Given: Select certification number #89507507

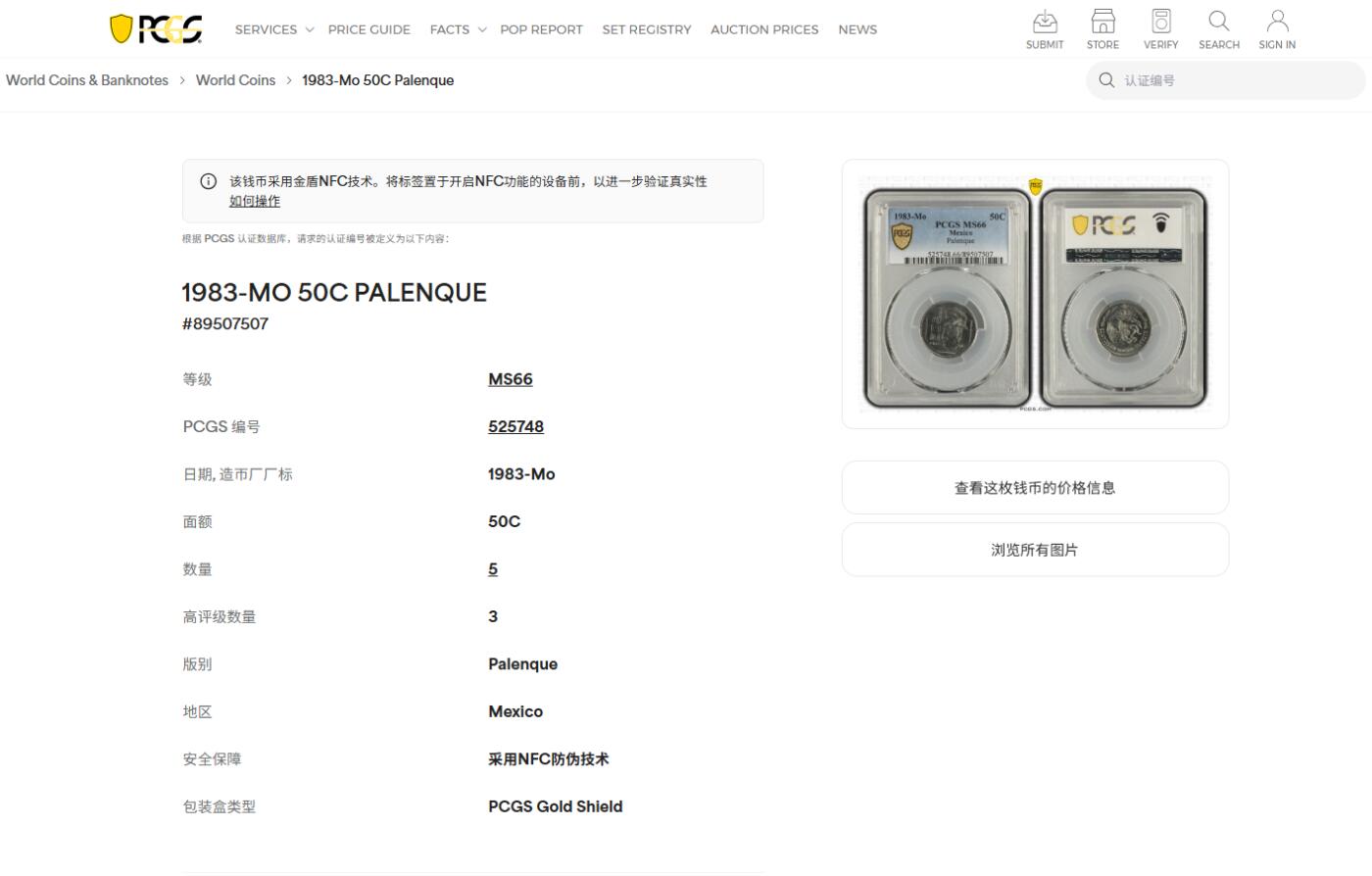Looking at the screenshot, I should (225, 324).
